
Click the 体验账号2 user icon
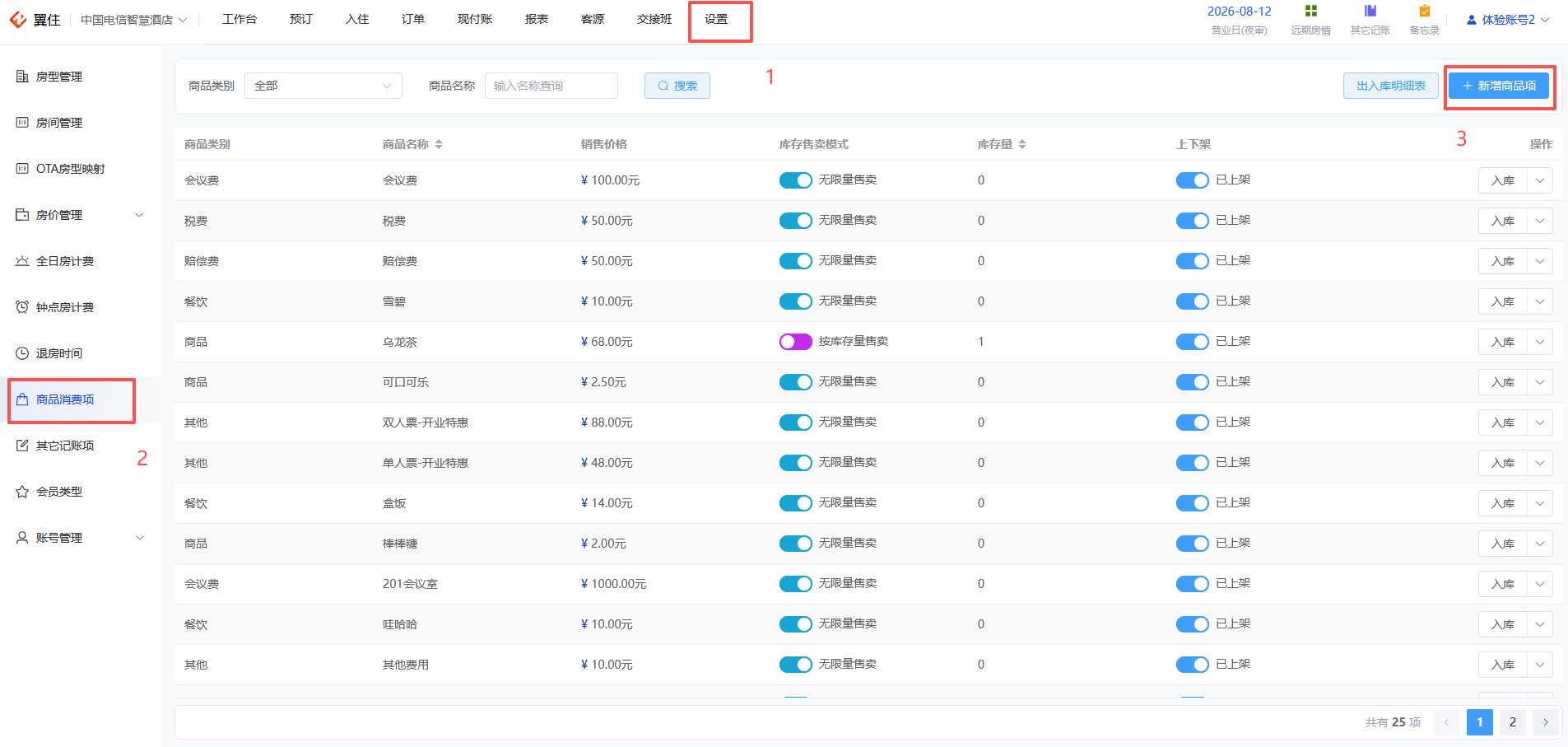(x=1472, y=20)
